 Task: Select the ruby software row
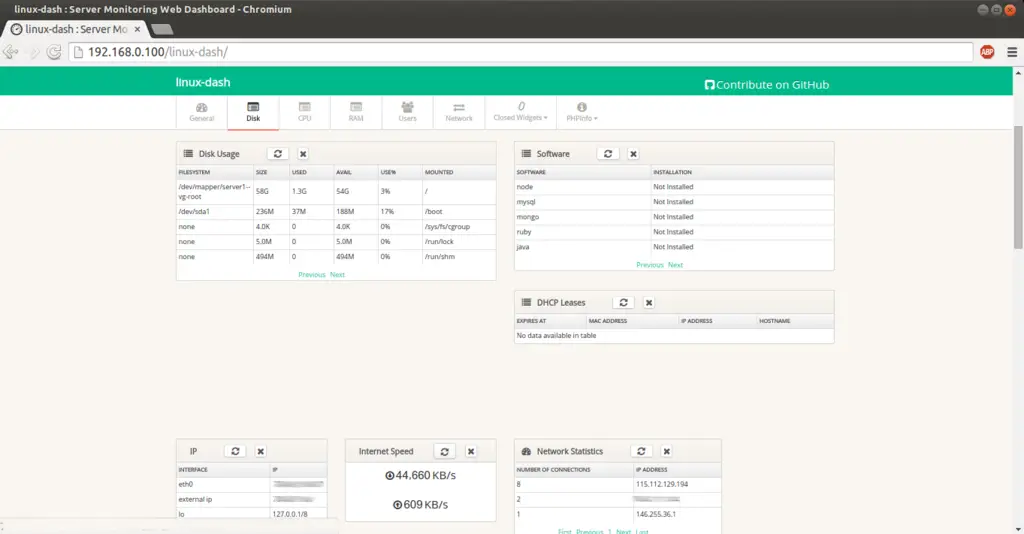[x=674, y=232]
